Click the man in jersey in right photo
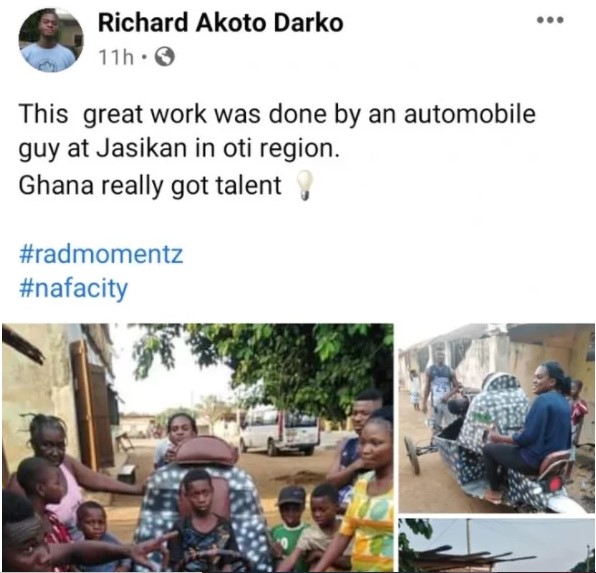The image size is (596, 573). [441, 386]
